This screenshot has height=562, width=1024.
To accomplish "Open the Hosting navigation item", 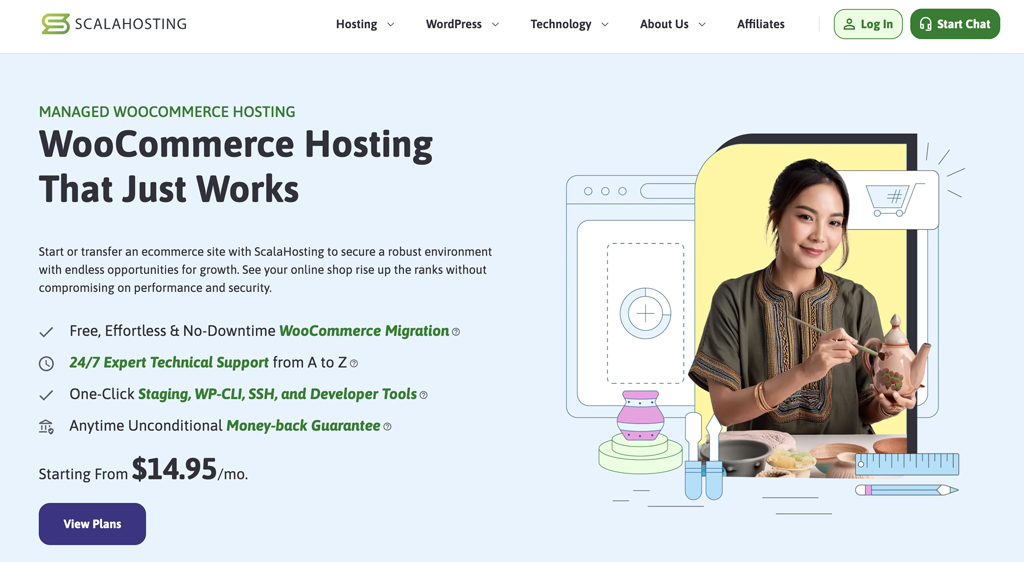I will pyautogui.click(x=357, y=24).
